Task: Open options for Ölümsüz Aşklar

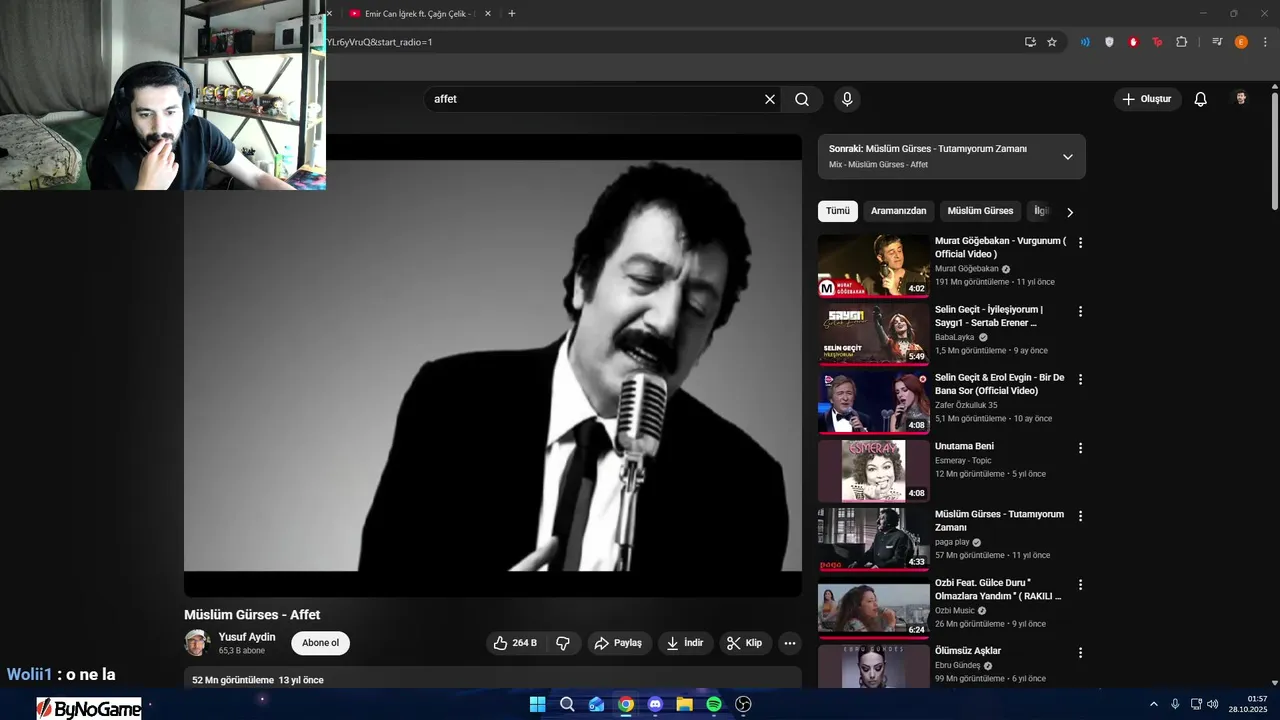Action: point(1080,653)
